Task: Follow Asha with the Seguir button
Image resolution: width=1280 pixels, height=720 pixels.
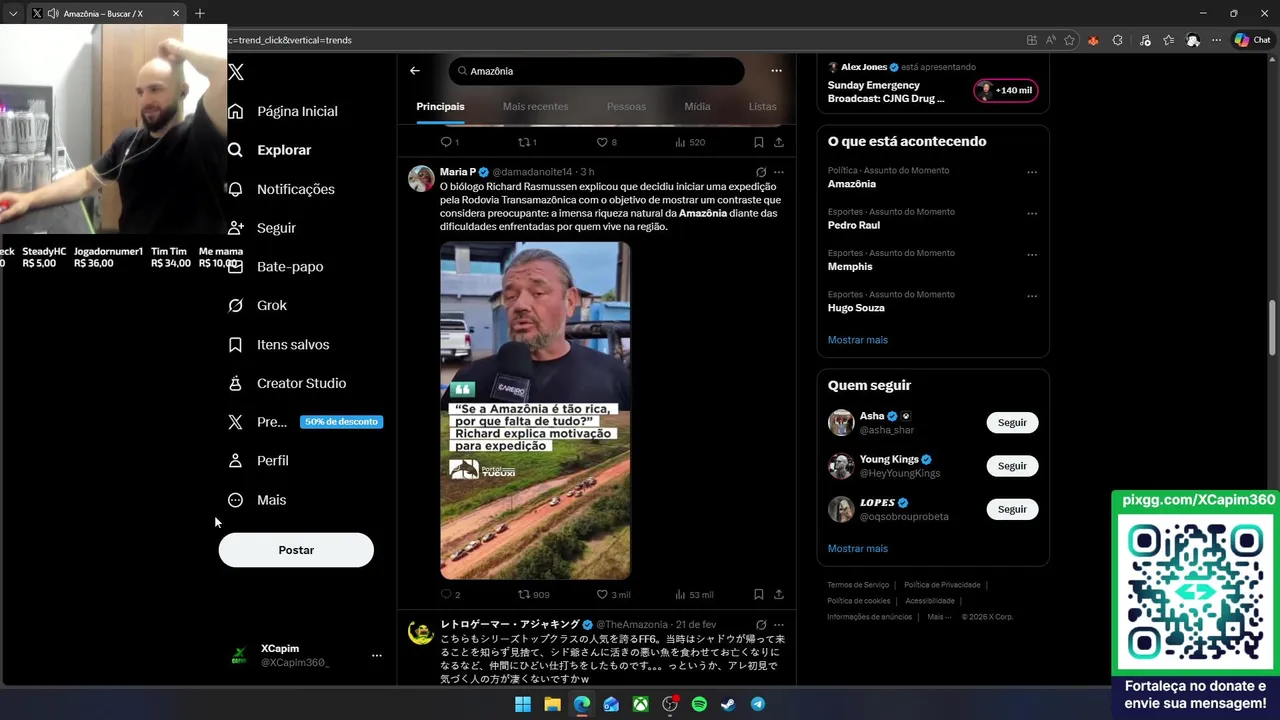Action: (1012, 422)
